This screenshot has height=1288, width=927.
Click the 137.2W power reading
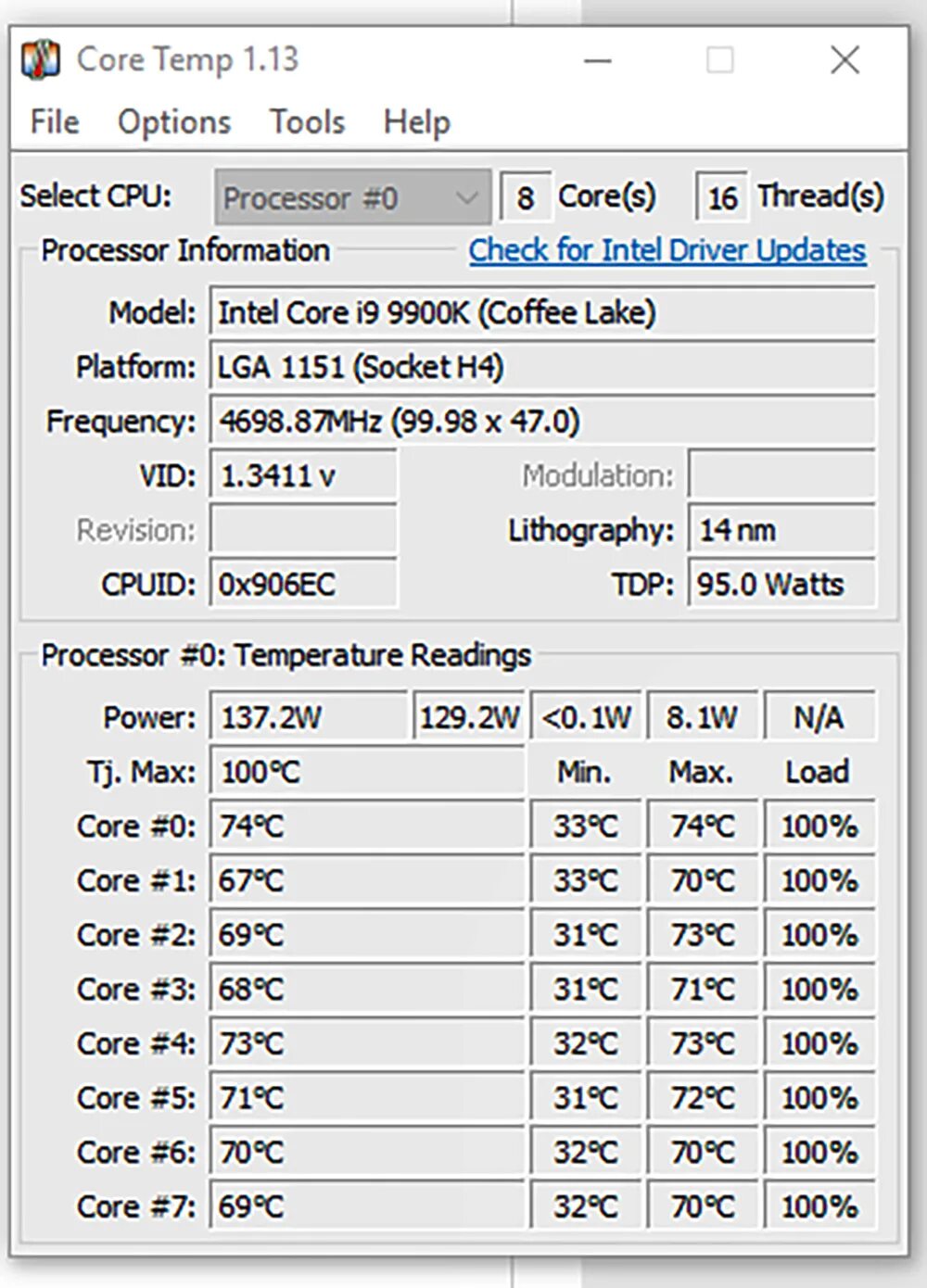click(x=309, y=717)
